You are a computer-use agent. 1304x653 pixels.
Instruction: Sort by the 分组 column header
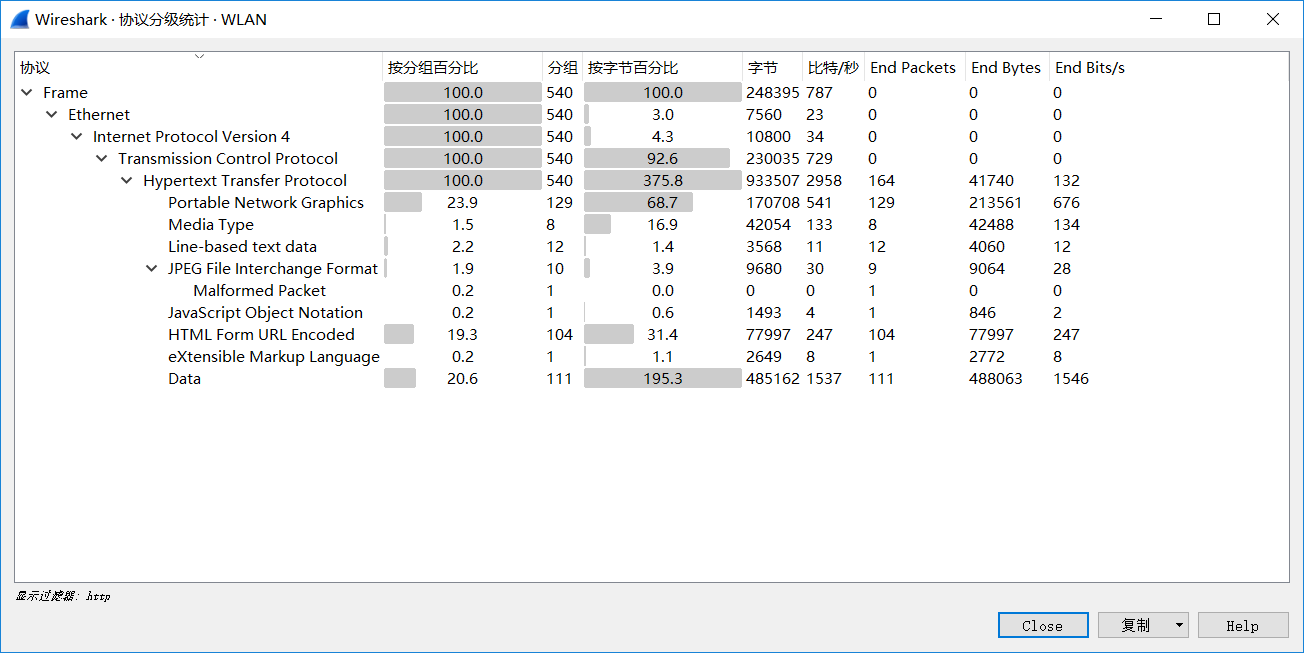[563, 68]
